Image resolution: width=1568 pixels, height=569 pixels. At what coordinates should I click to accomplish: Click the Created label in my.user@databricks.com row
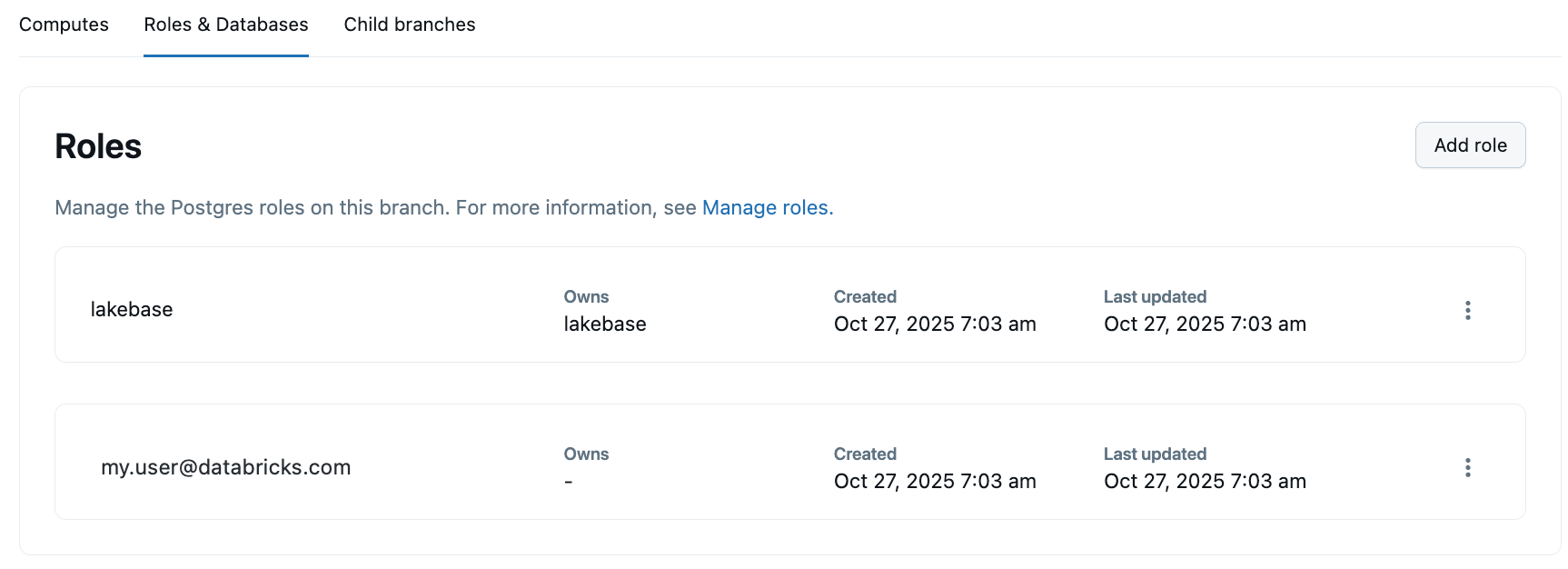pyautogui.click(x=865, y=454)
